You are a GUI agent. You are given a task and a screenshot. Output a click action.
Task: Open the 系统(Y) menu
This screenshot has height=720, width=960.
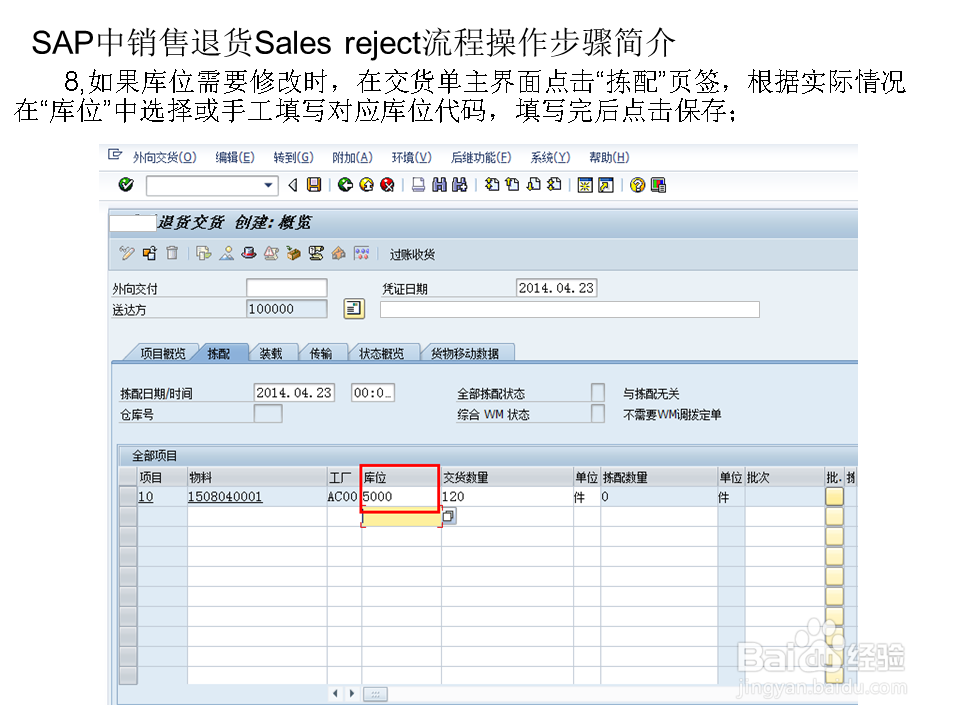(550, 157)
